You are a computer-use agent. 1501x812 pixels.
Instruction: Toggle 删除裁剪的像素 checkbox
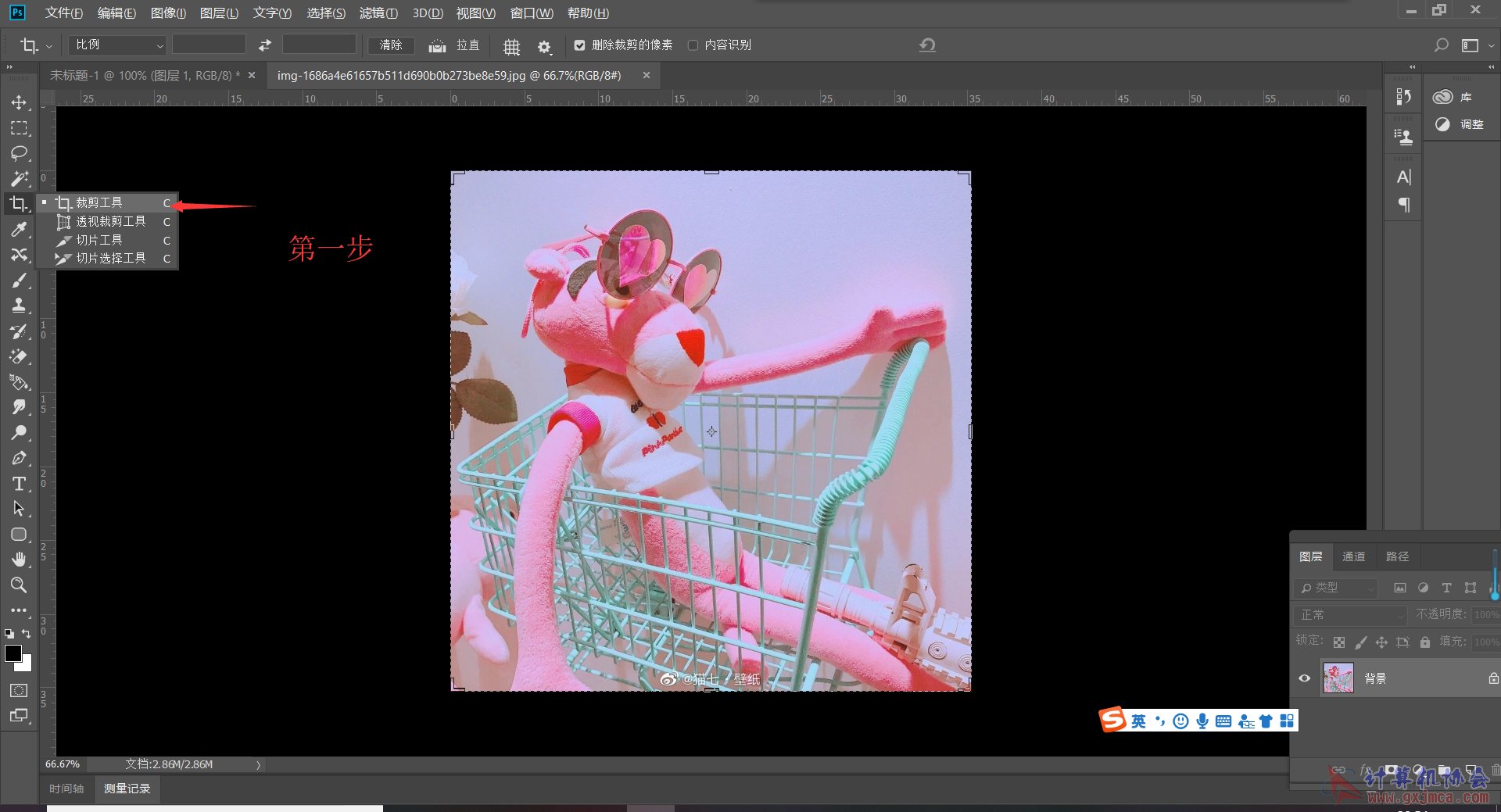click(x=579, y=45)
